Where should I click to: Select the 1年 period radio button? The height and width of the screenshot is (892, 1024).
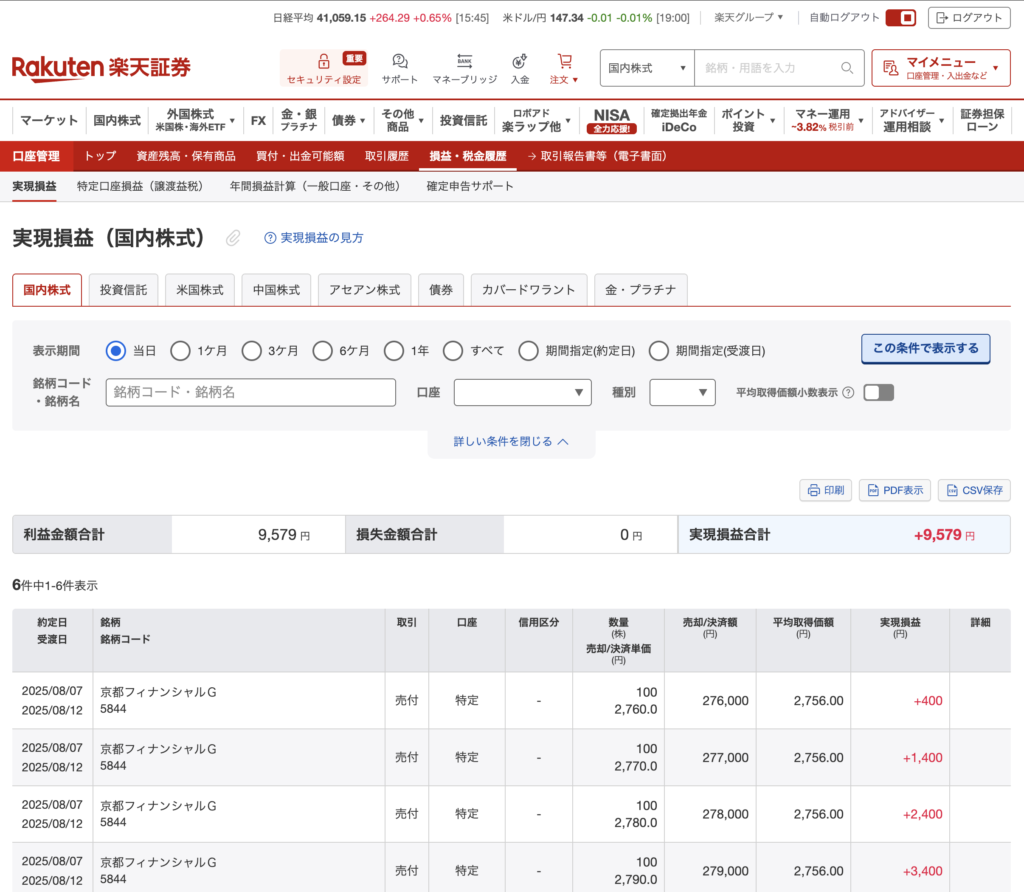pyautogui.click(x=394, y=351)
